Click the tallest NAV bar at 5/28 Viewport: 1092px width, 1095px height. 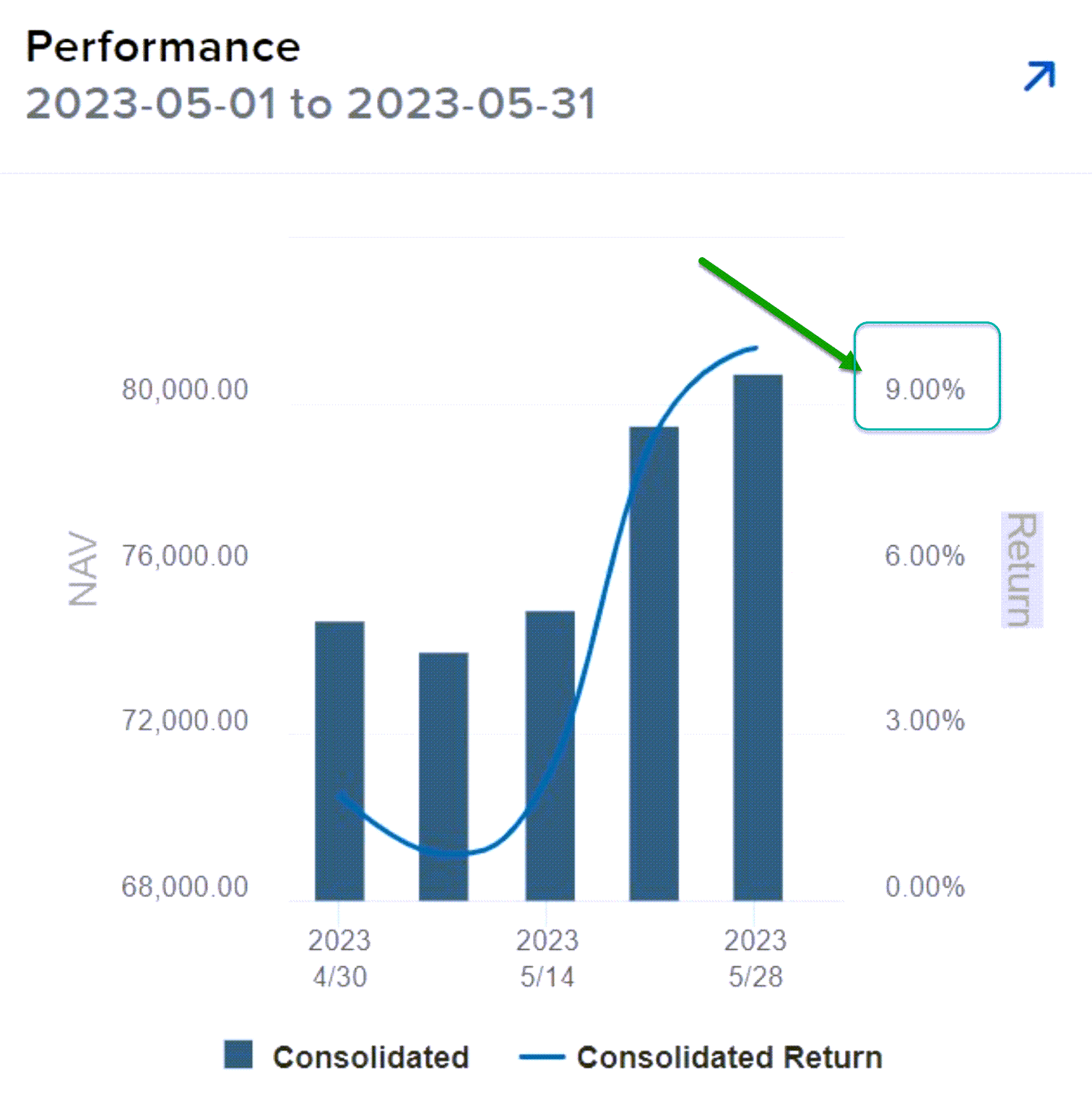758,637
